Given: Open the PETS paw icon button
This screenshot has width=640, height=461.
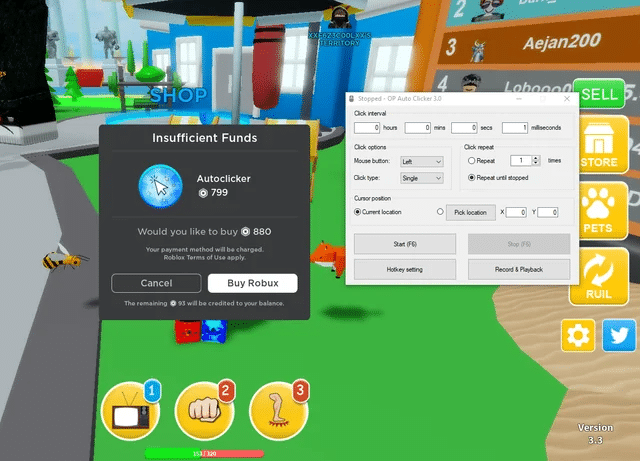Looking at the screenshot, I should 603,210.
